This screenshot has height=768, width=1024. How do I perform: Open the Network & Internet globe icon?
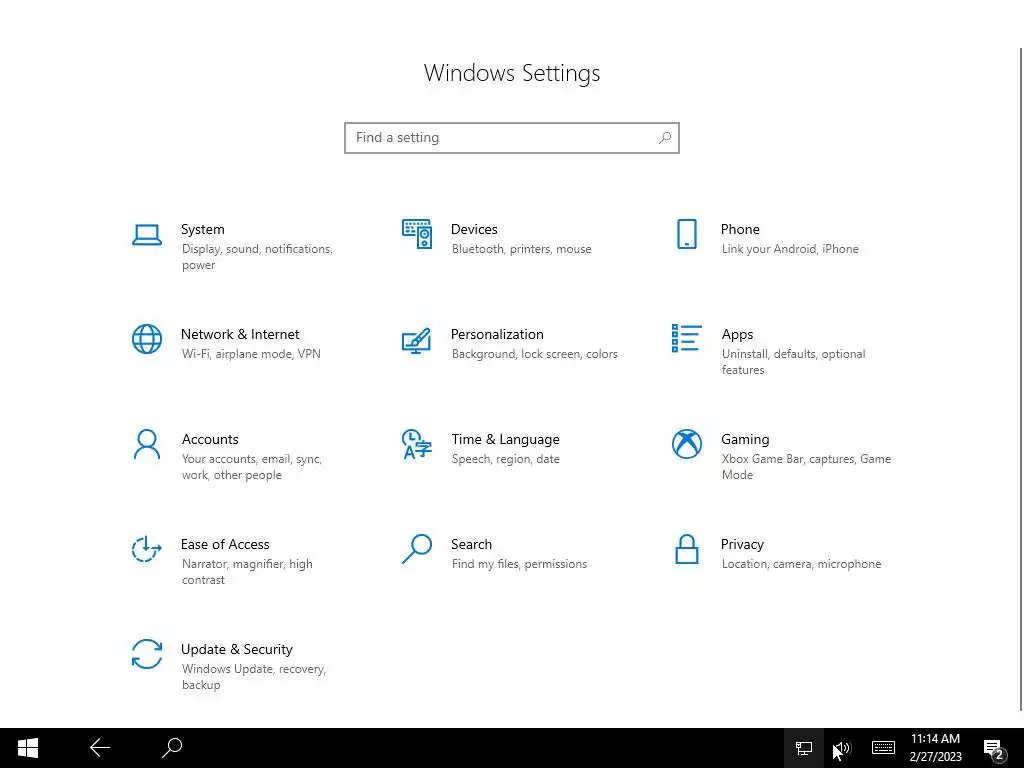(x=147, y=339)
